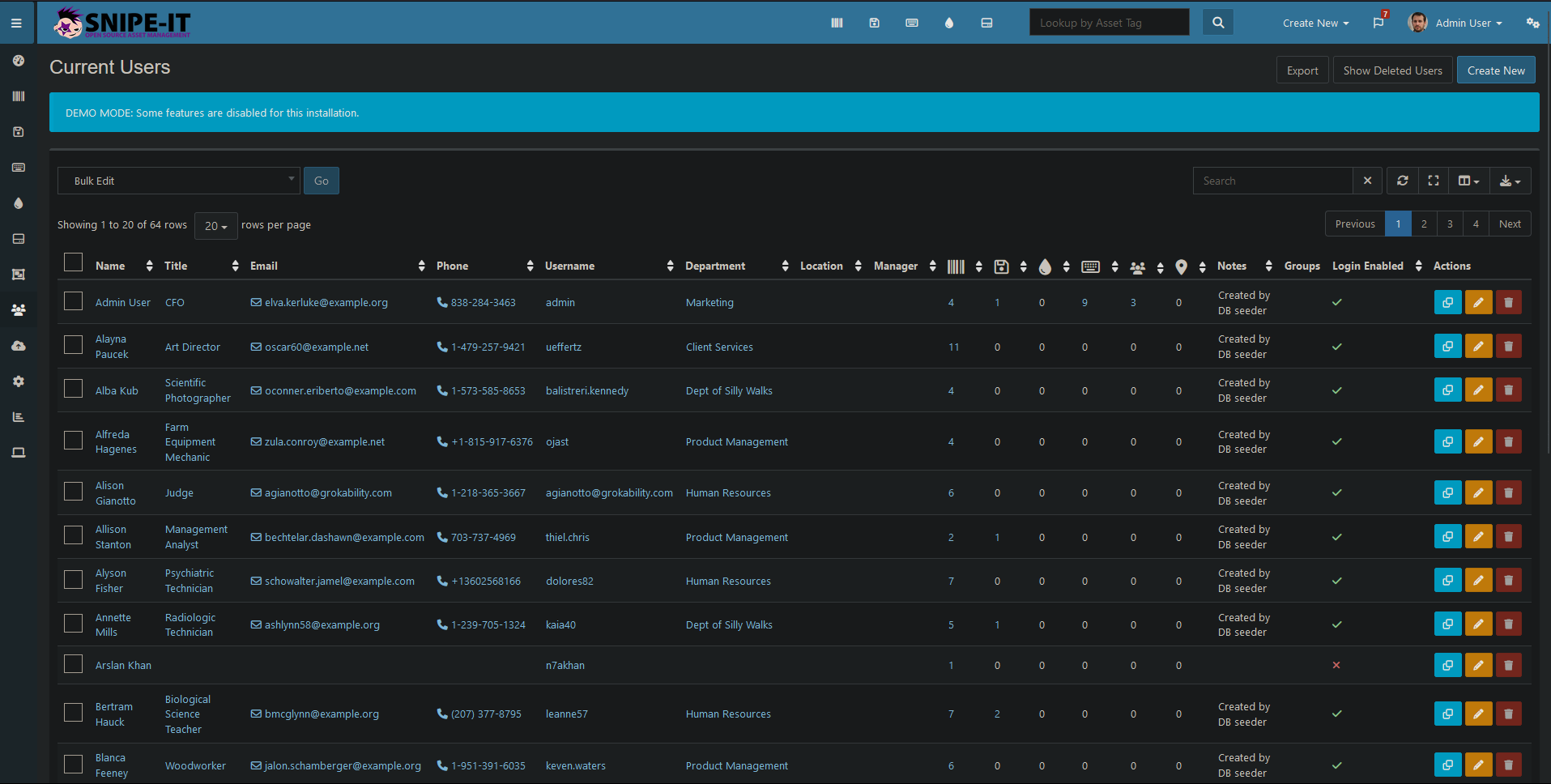Check the select-all header checkbox
Viewport: 1551px width, 784px height.
(x=74, y=262)
